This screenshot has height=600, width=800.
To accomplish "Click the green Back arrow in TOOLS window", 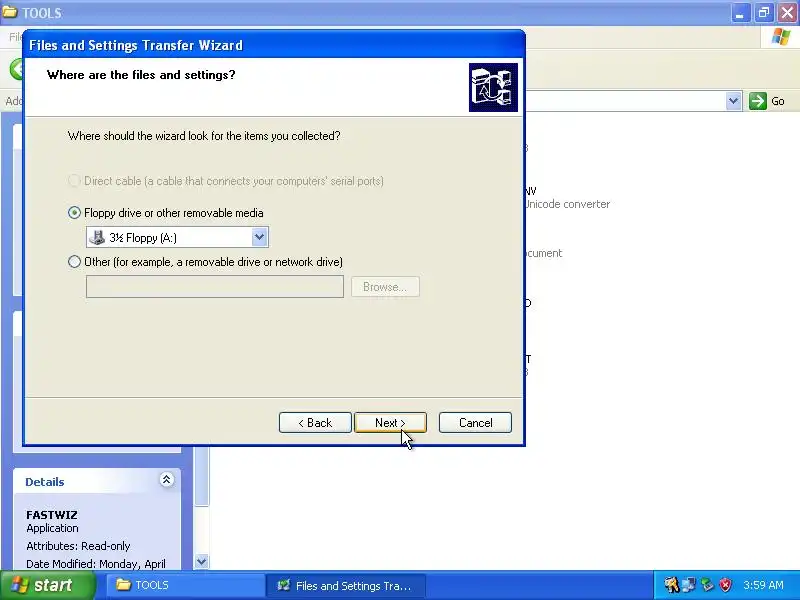I will click(x=17, y=69).
